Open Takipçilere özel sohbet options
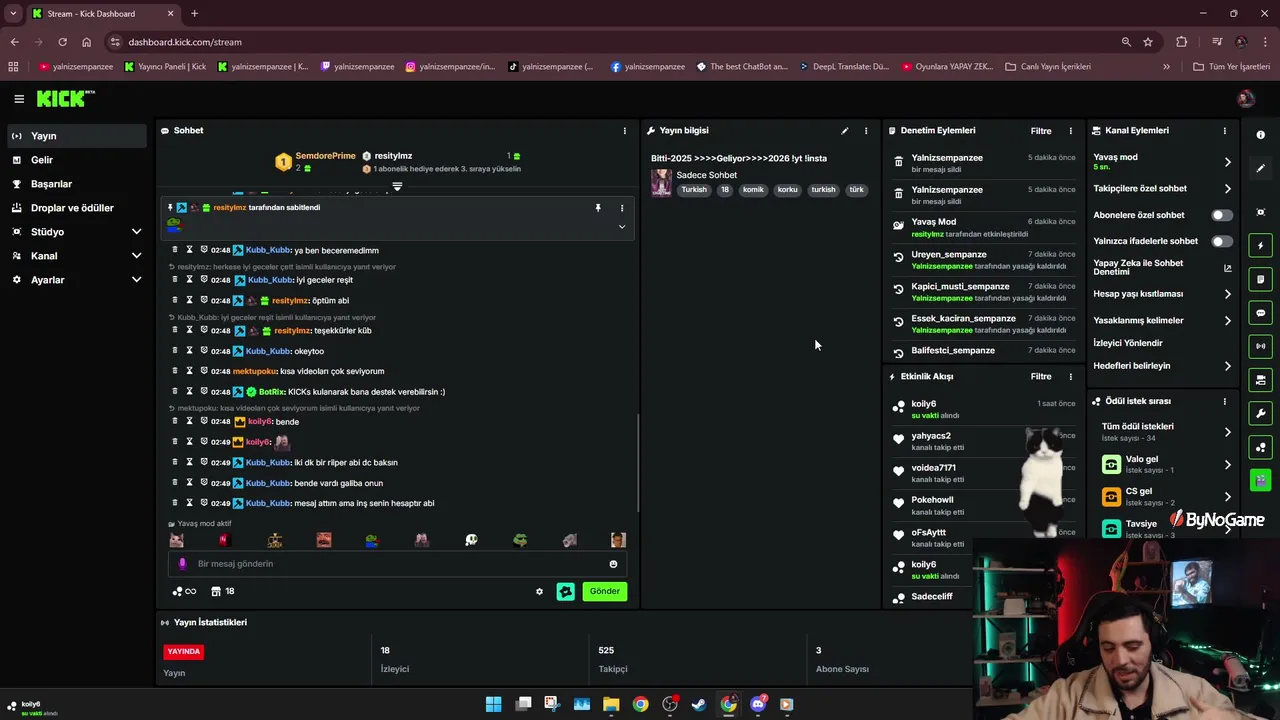The height and width of the screenshot is (720, 1280). (1228, 189)
